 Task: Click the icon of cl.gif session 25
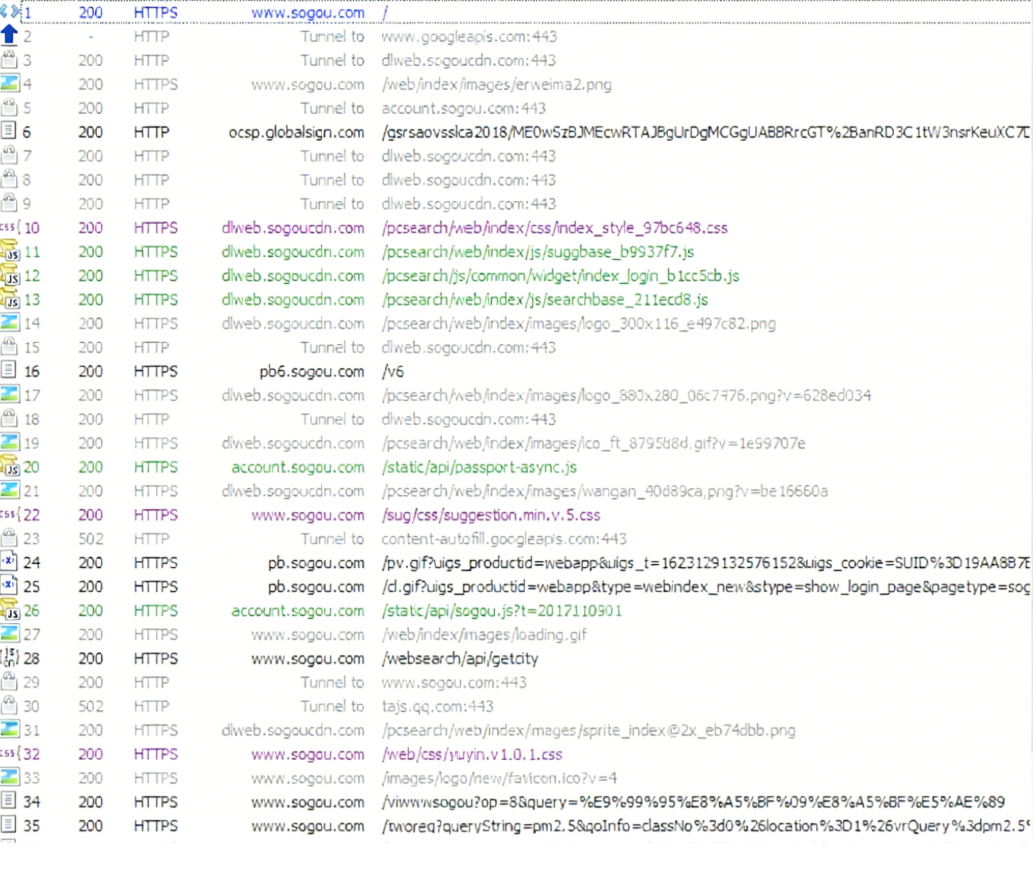click(x=9, y=585)
